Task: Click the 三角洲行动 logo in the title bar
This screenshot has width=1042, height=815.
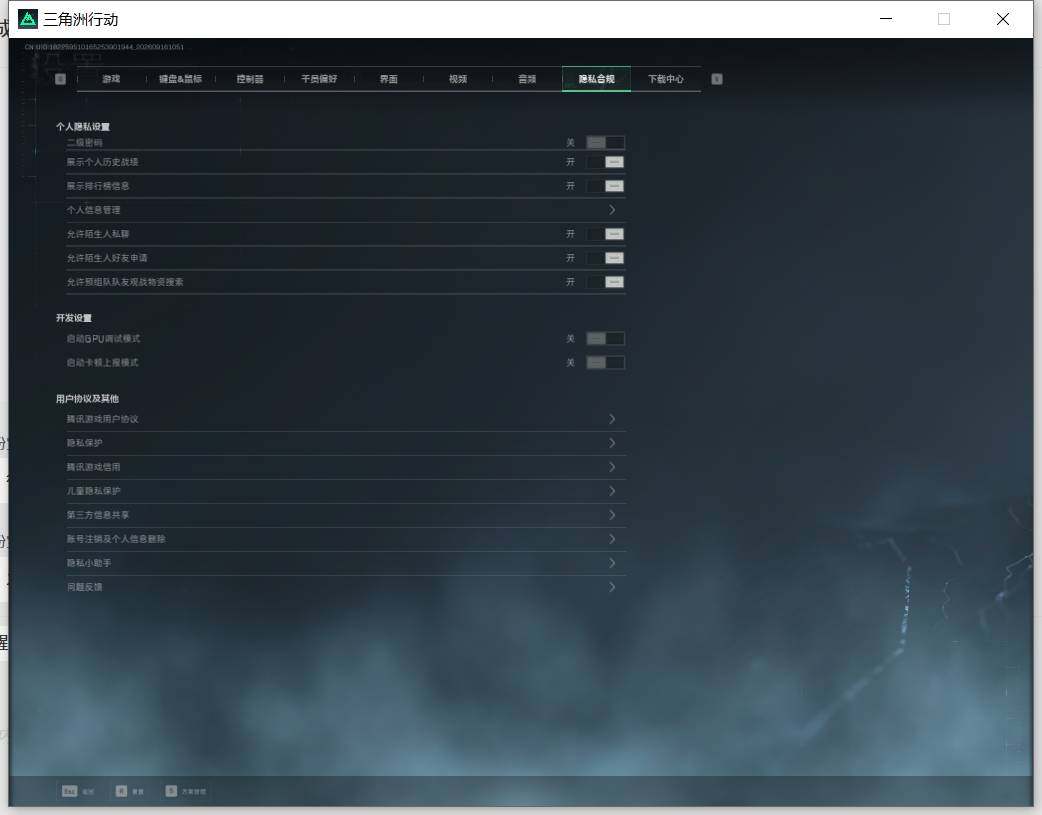Action: [x=27, y=19]
